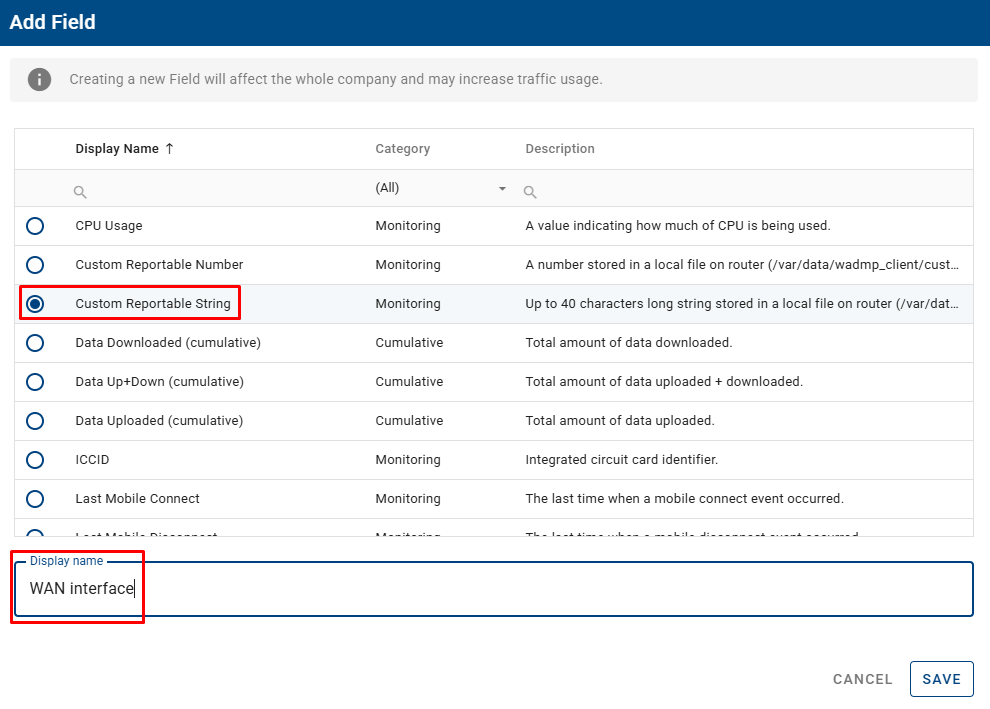Image resolution: width=990 pixels, height=709 pixels.
Task: Select the CPU Usage radio button
Action: tap(35, 226)
